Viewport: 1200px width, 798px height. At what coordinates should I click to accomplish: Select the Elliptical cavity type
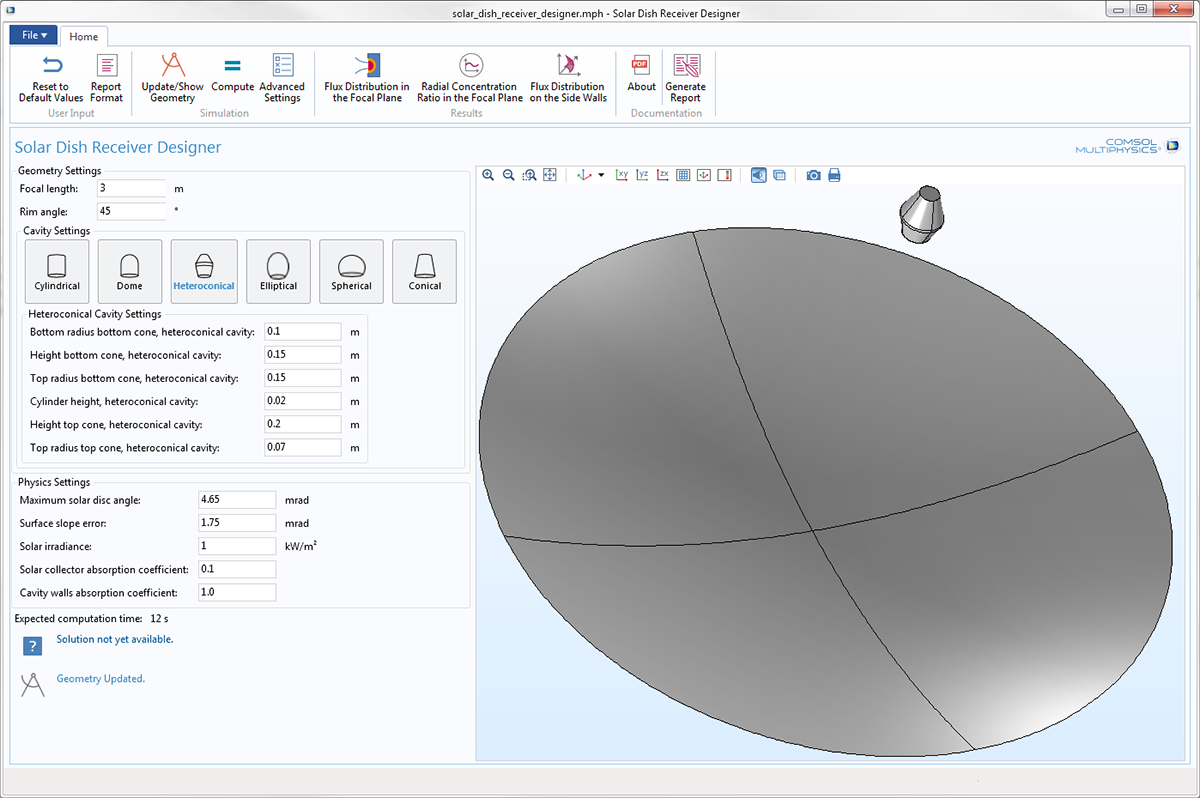click(278, 271)
